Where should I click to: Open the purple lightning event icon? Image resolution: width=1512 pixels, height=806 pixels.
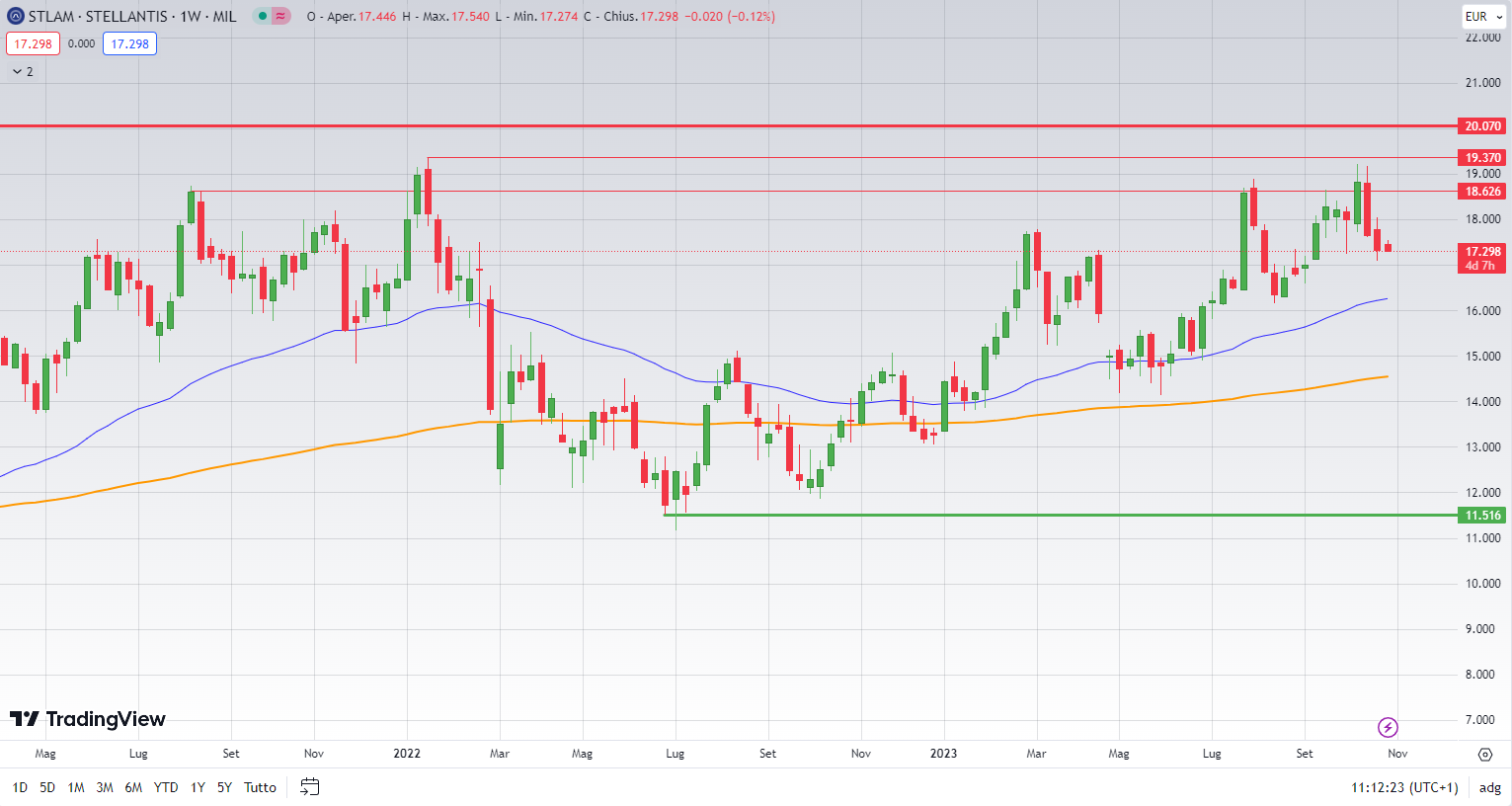[x=1388, y=728]
